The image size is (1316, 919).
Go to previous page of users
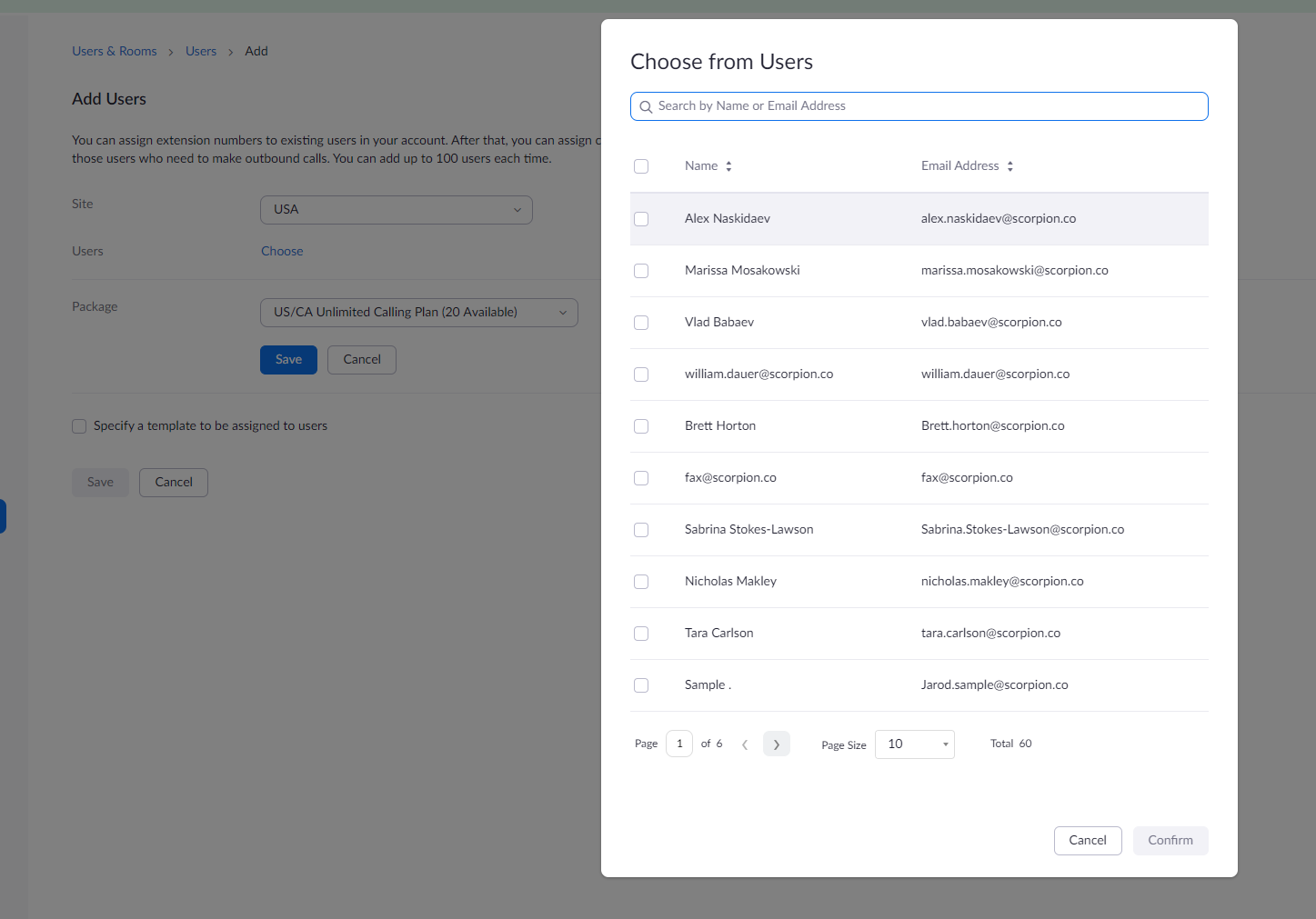[745, 744]
